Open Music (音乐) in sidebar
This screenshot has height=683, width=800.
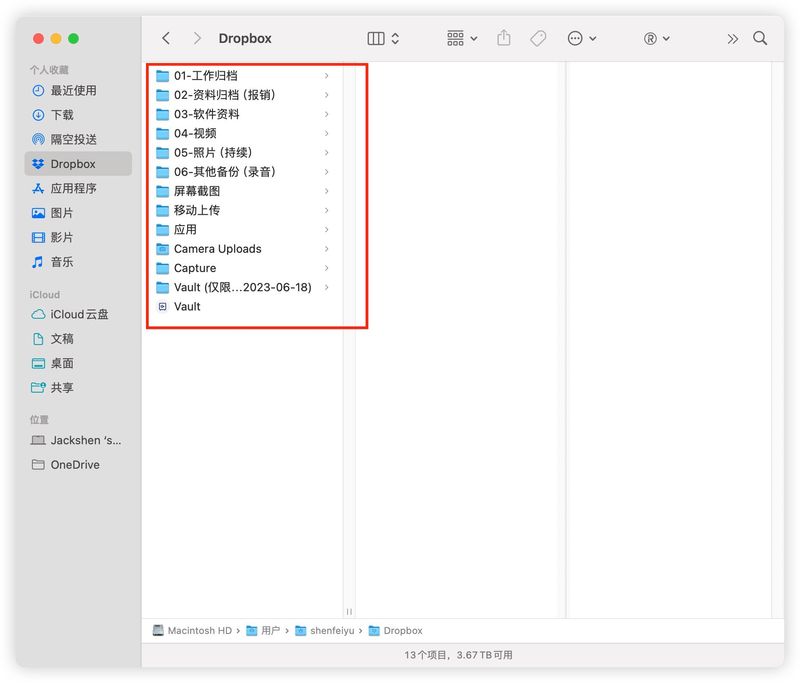[78, 262]
